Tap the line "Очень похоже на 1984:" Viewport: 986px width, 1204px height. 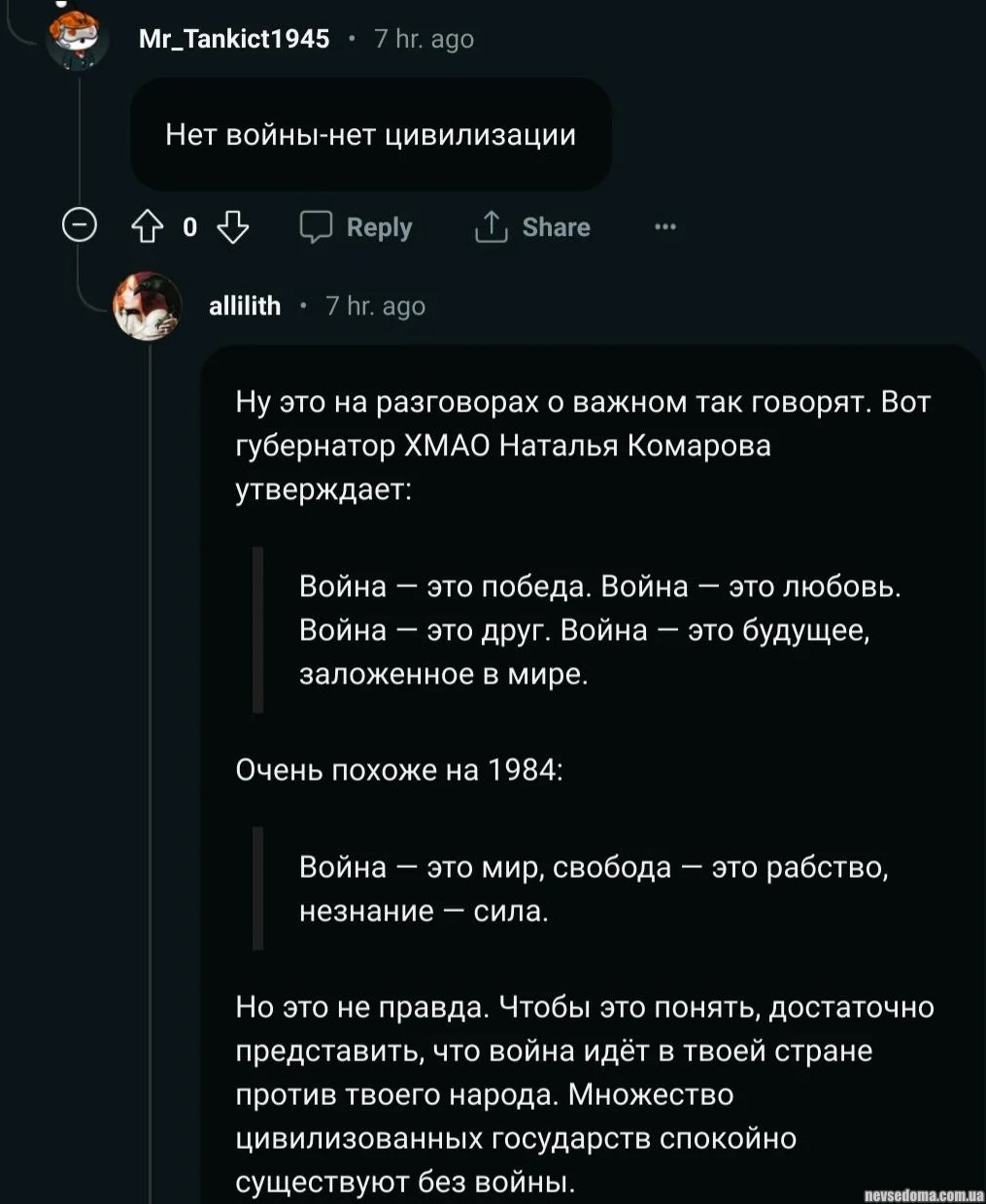[x=399, y=770]
